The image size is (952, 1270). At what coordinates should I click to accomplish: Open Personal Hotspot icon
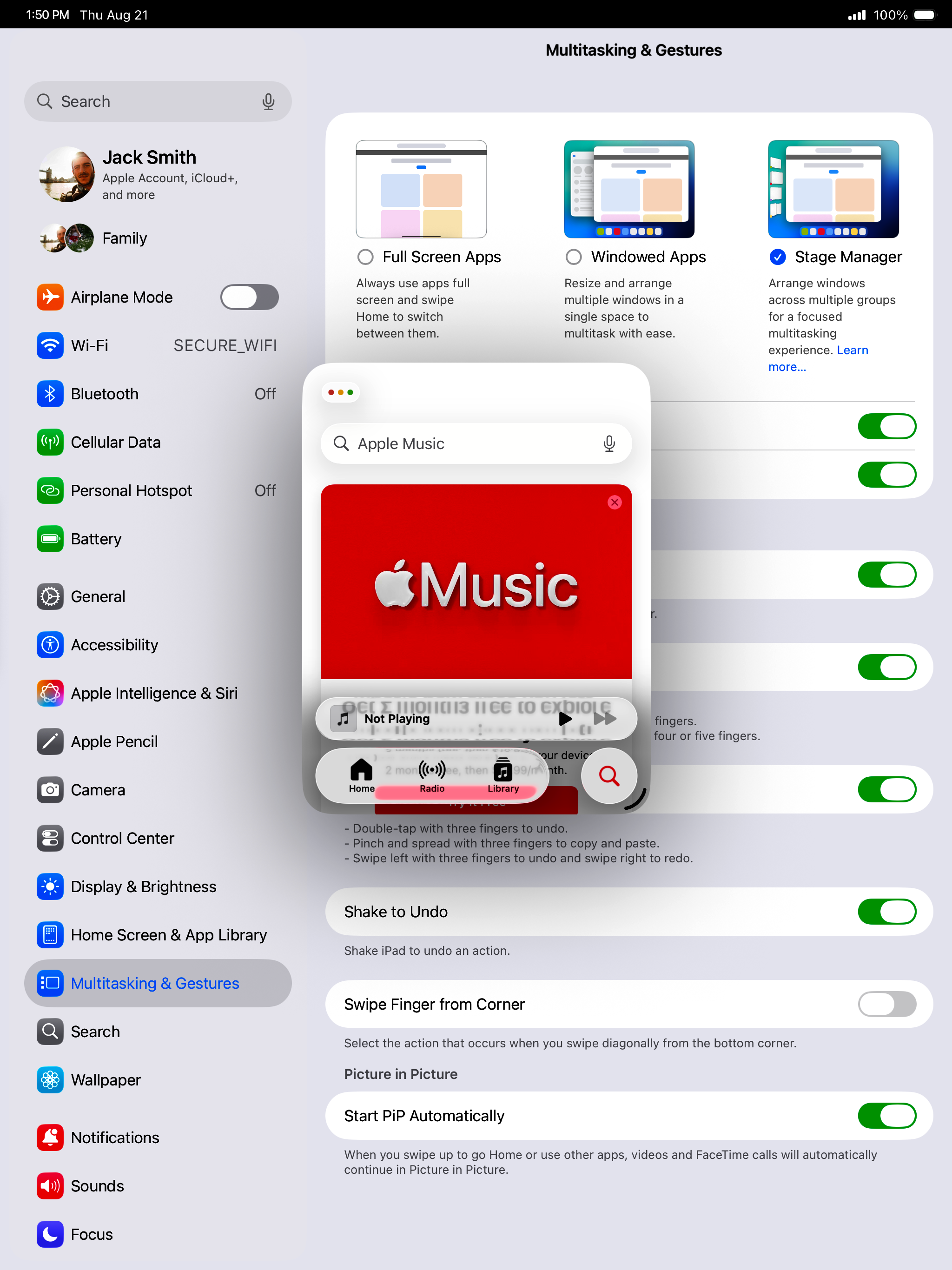click(x=50, y=491)
